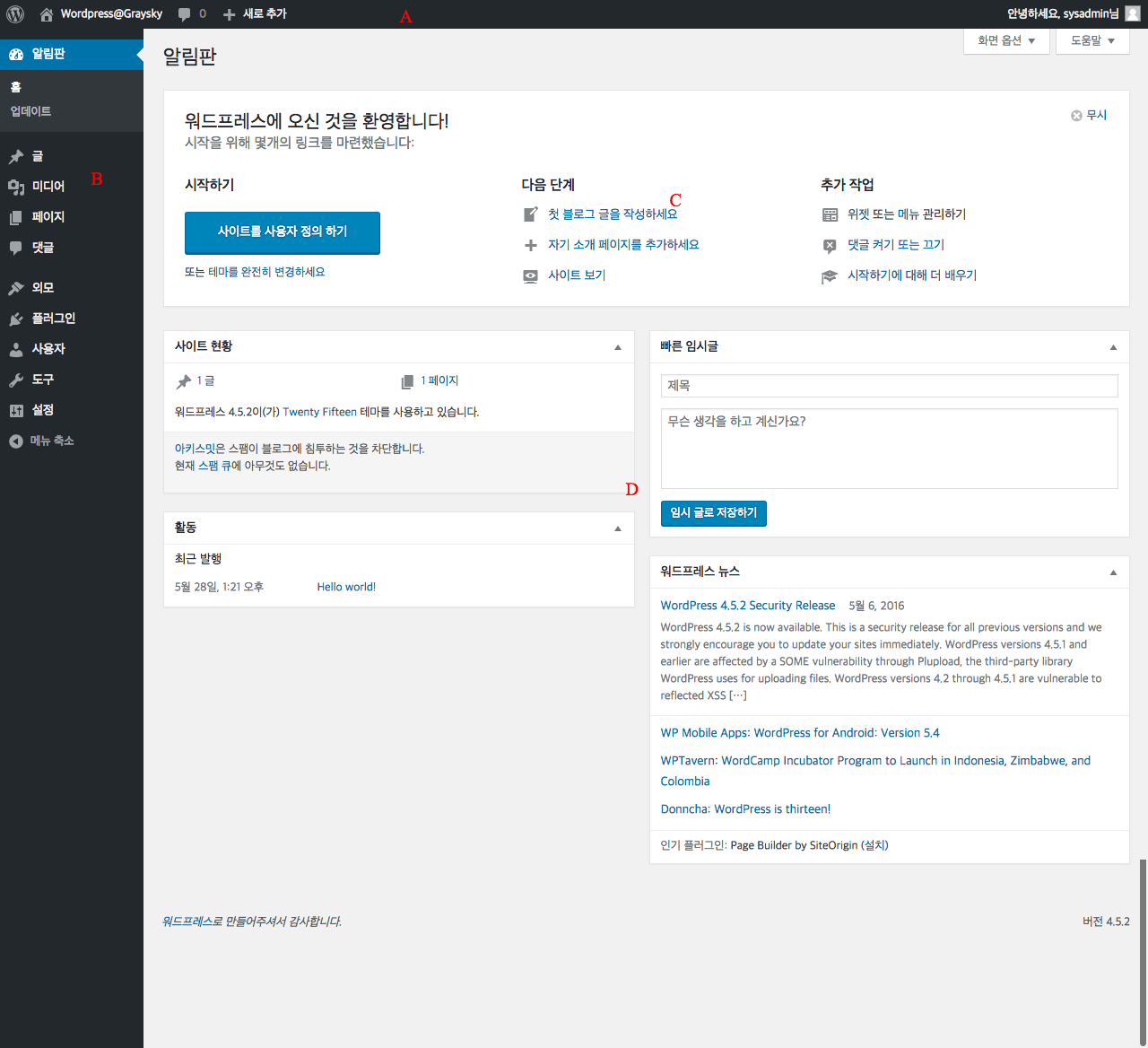
Task: Click the pushpin icon for 글 menu
Action: coord(16,157)
